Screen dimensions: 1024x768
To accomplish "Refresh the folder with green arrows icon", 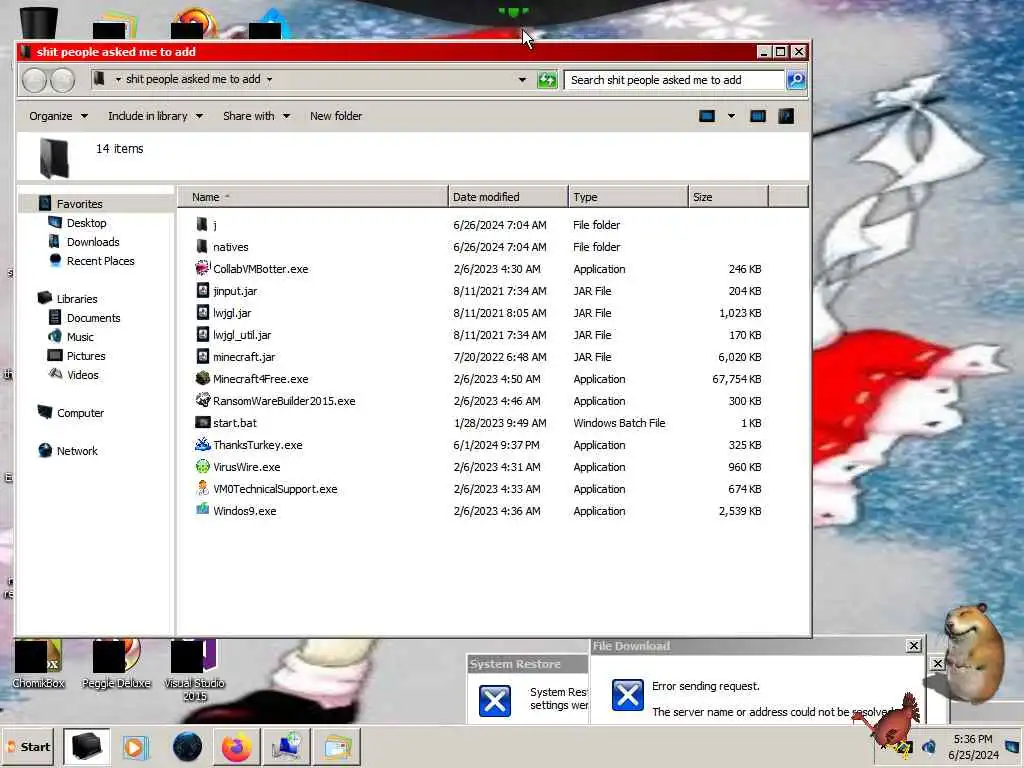I will coord(547,80).
